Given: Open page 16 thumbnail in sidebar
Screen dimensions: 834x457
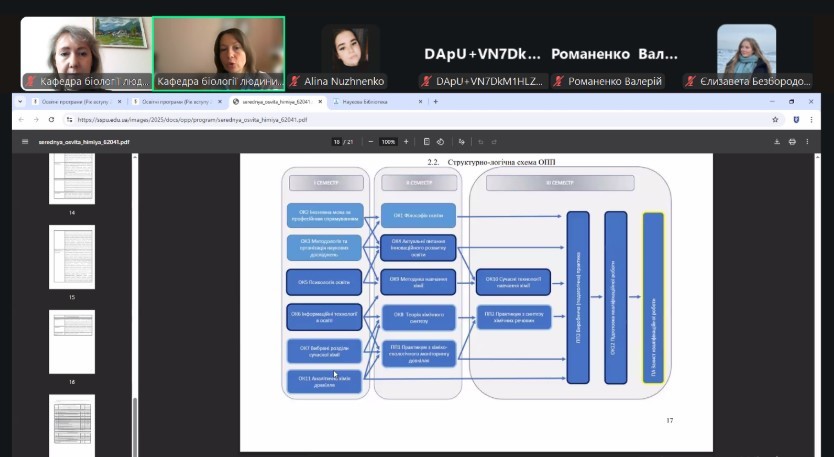Looking at the screenshot, I should (x=72, y=341).
